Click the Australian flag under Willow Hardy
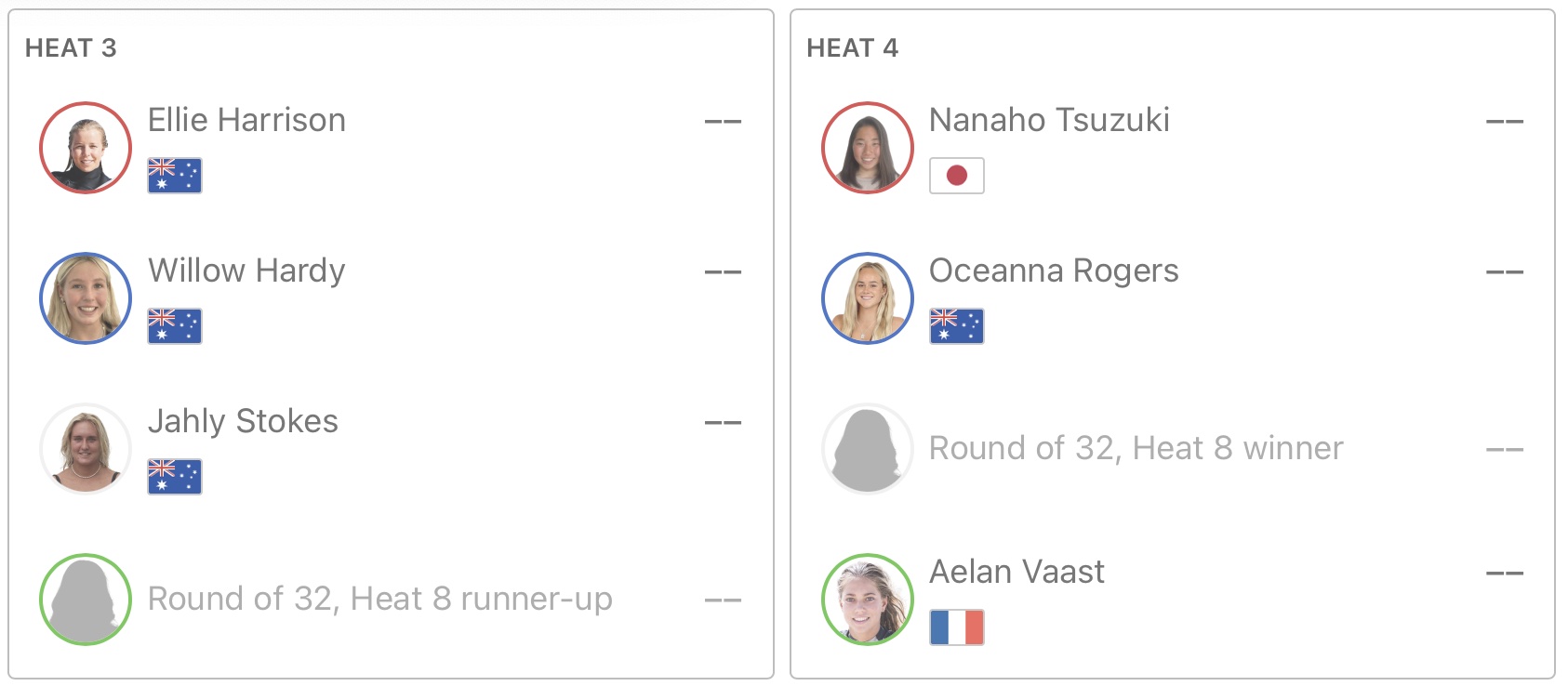 click(x=175, y=326)
